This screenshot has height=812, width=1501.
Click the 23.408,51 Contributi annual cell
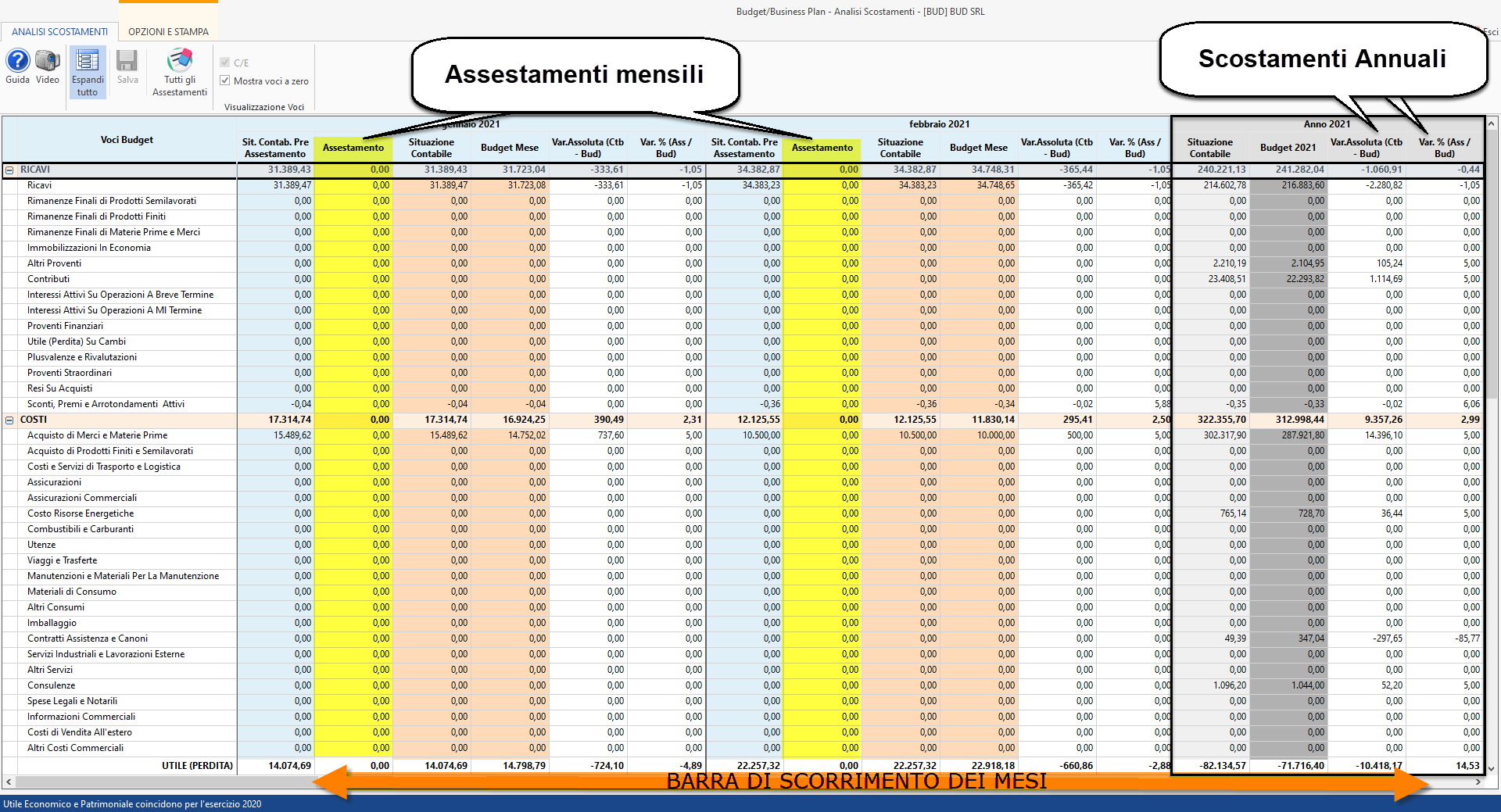tap(1211, 279)
